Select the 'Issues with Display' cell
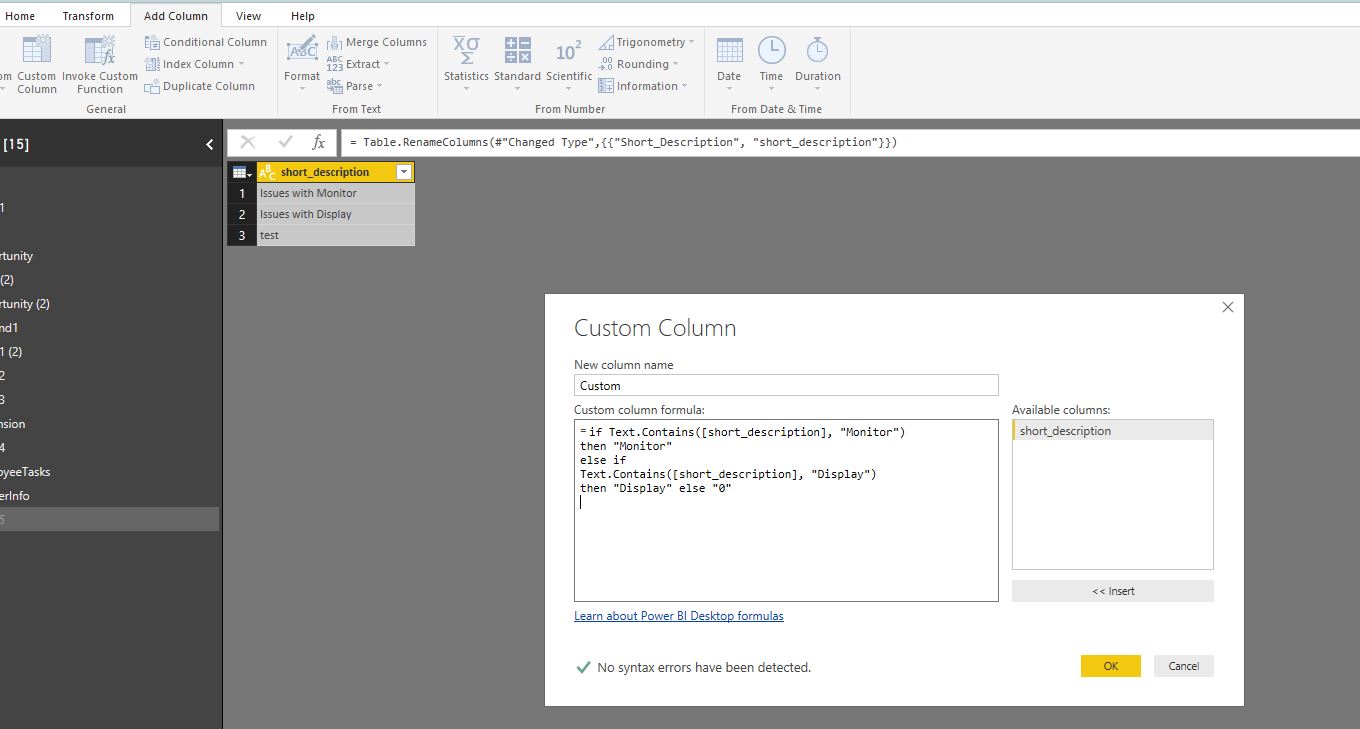Image resolution: width=1360 pixels, height=729 pixels. point(335,214)
